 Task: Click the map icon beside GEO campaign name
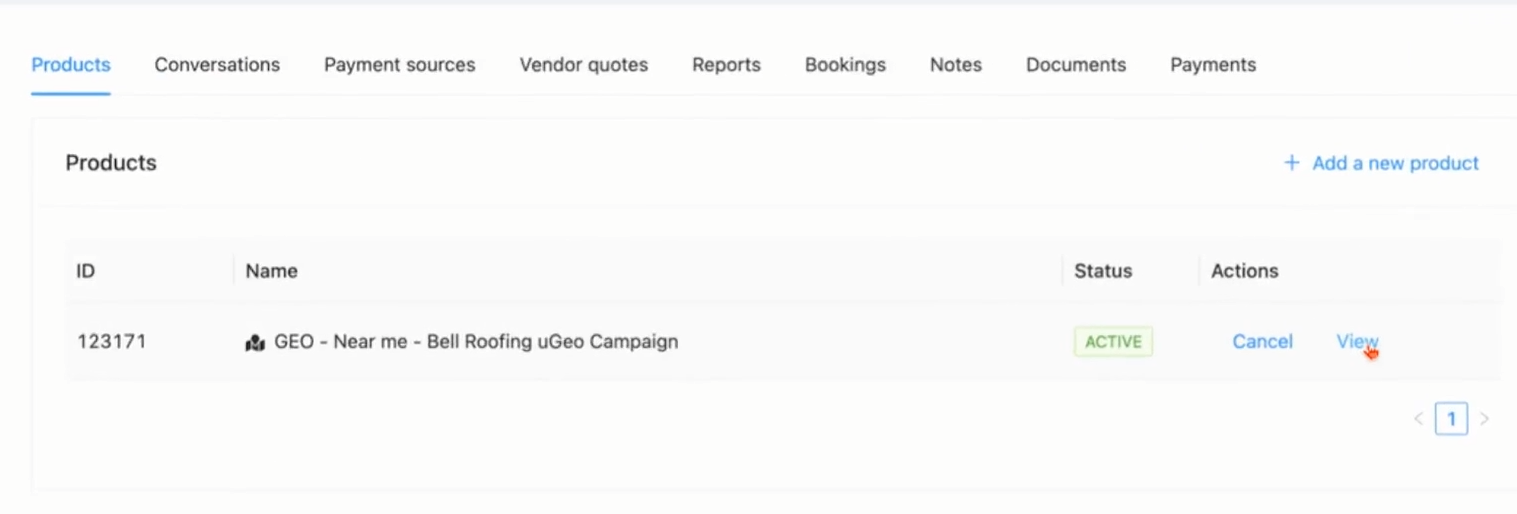[255, 342]
